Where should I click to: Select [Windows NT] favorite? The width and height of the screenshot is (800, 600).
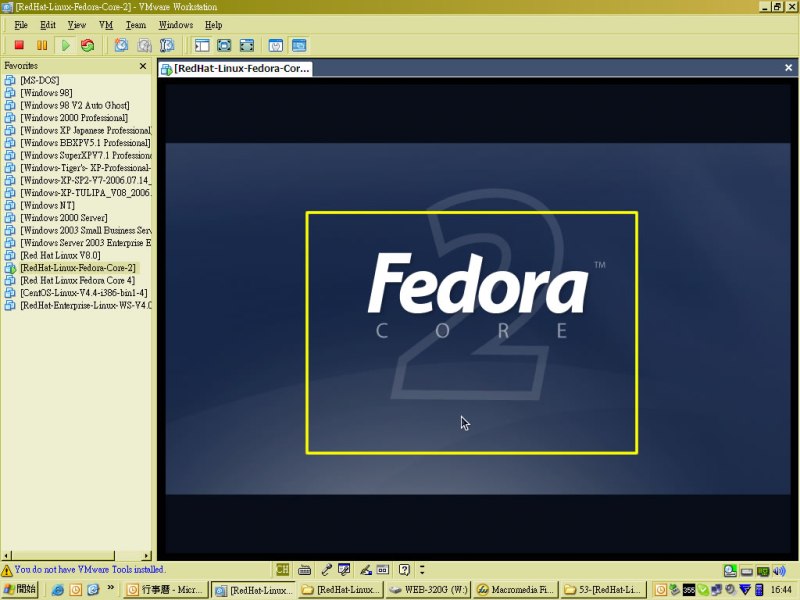point(47,205)
